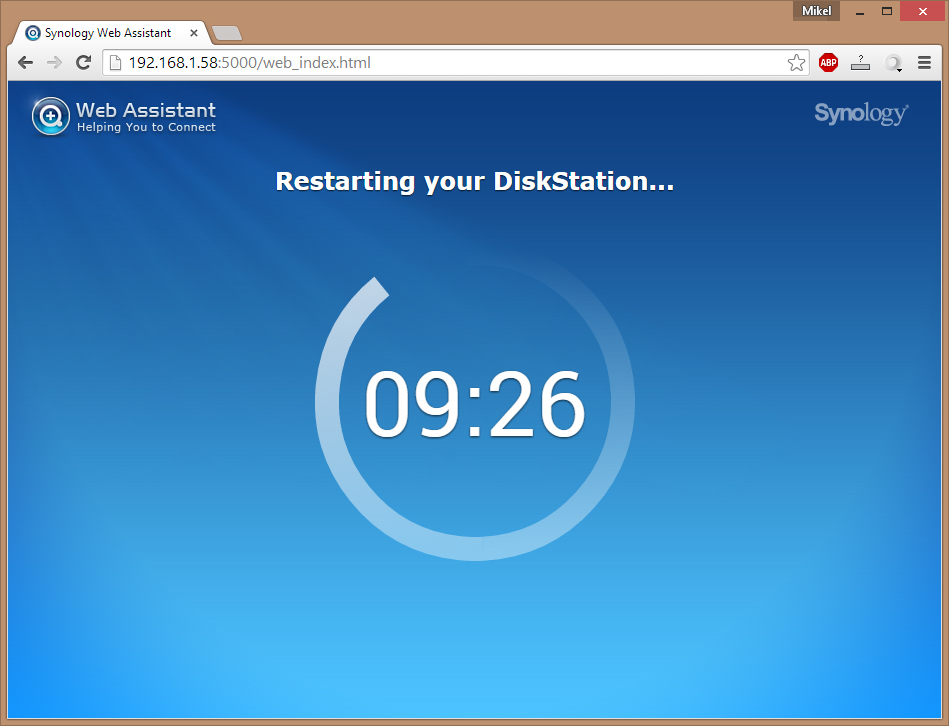
Task: Minimize the Chrome window
Action: coord(859,11)
